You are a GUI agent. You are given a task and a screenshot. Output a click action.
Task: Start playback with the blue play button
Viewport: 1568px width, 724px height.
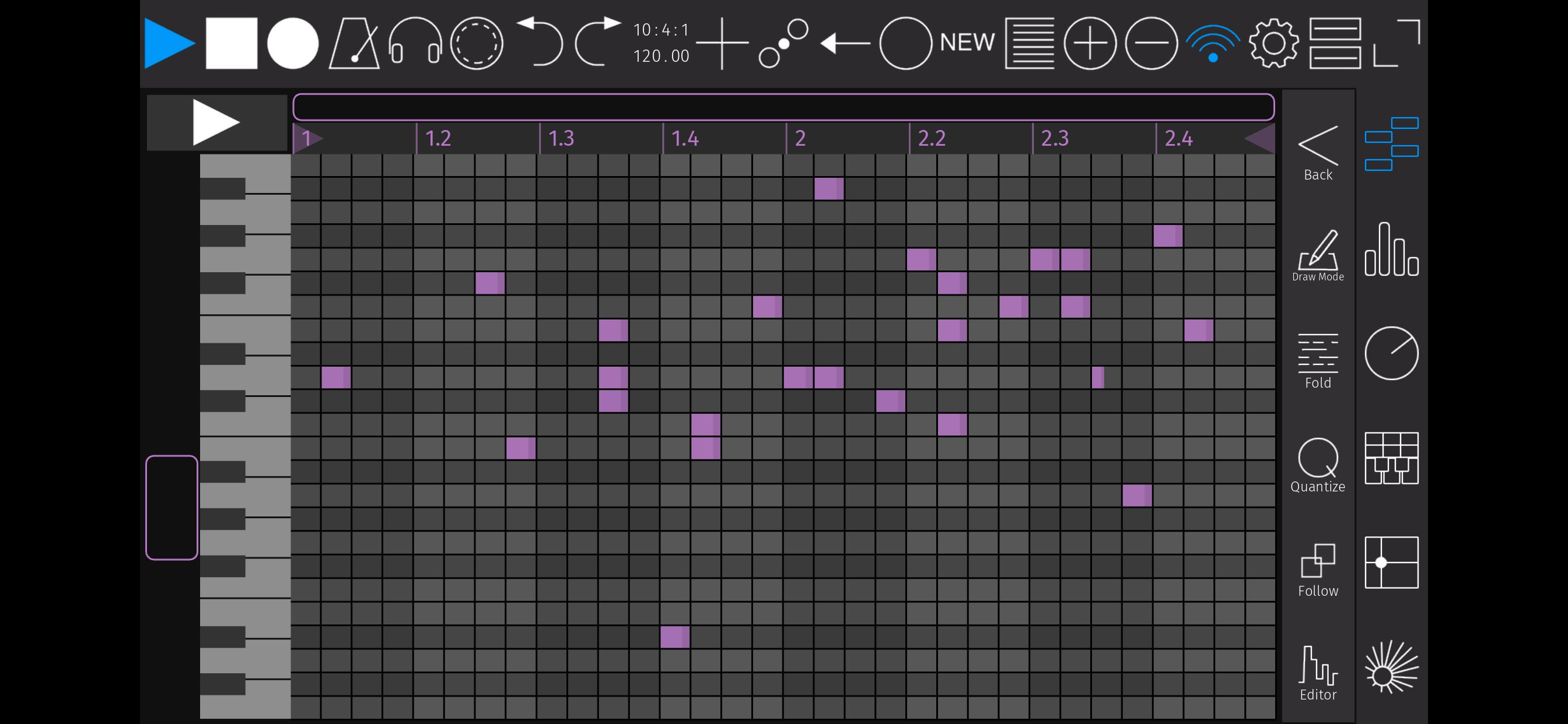click(169, 43)
